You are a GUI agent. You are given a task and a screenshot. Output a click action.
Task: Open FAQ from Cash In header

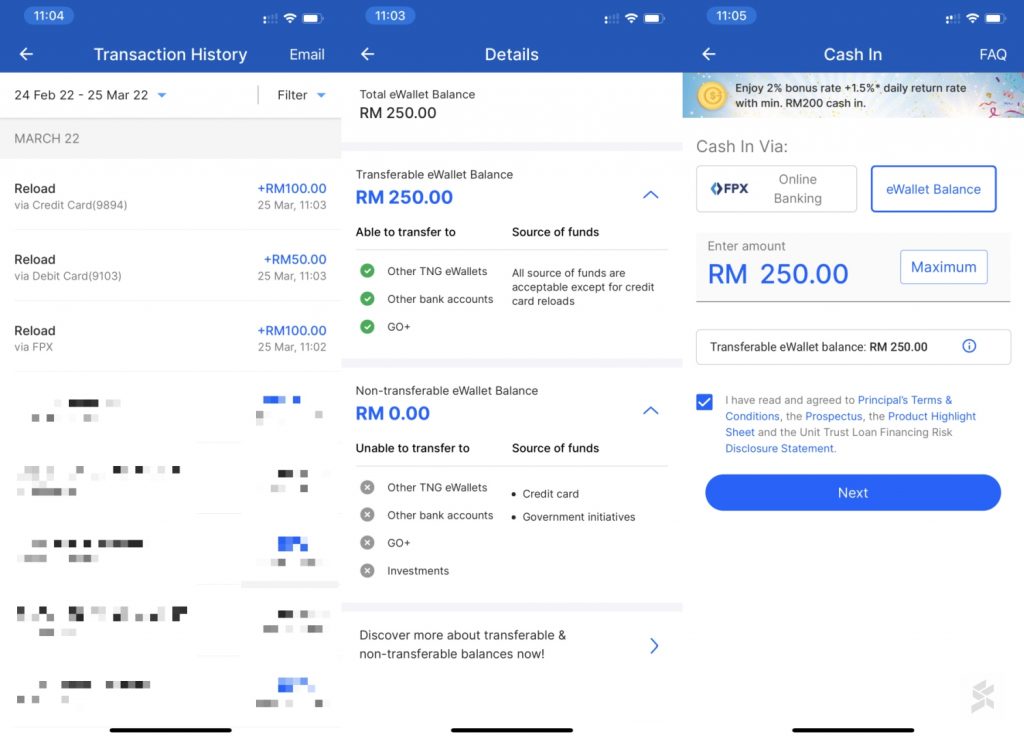pos(992,54)
